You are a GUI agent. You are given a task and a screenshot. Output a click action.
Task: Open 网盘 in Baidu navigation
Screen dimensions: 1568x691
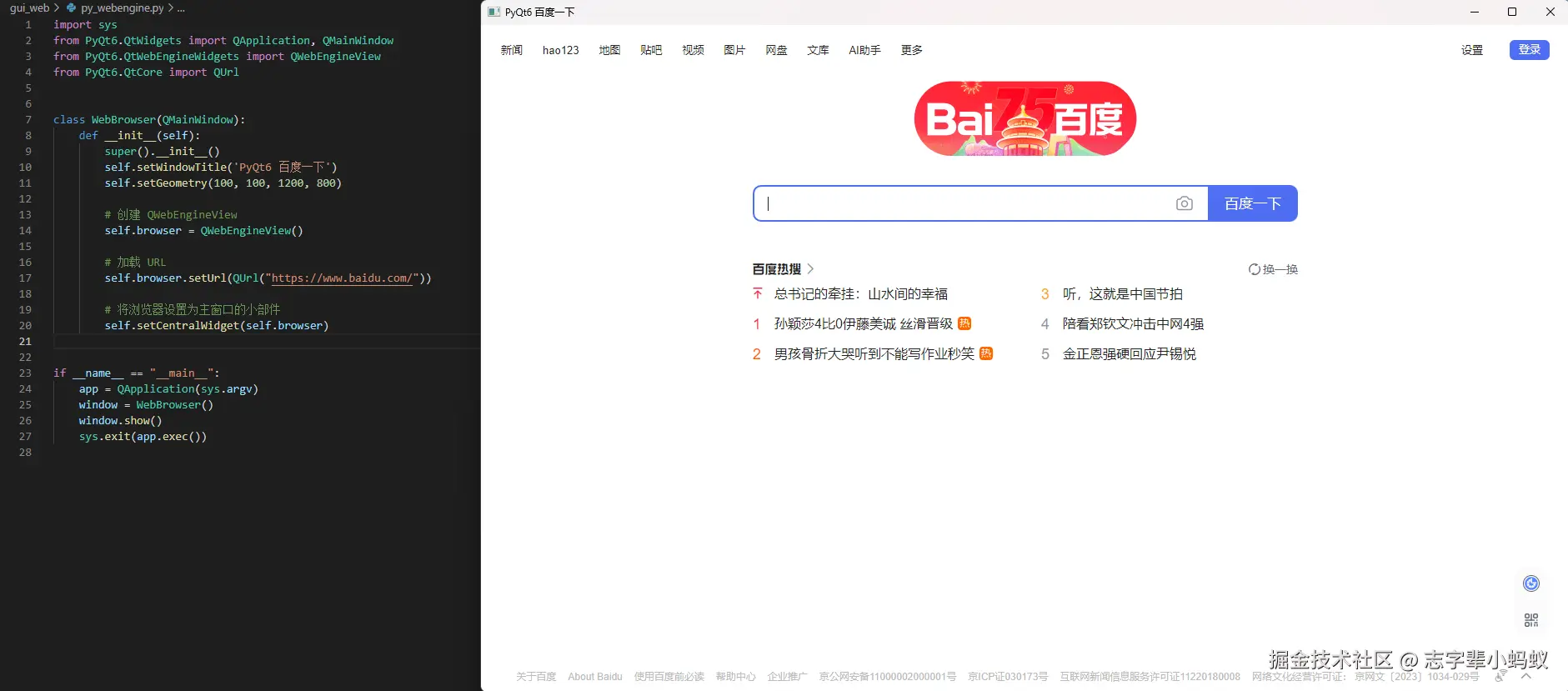776,50
